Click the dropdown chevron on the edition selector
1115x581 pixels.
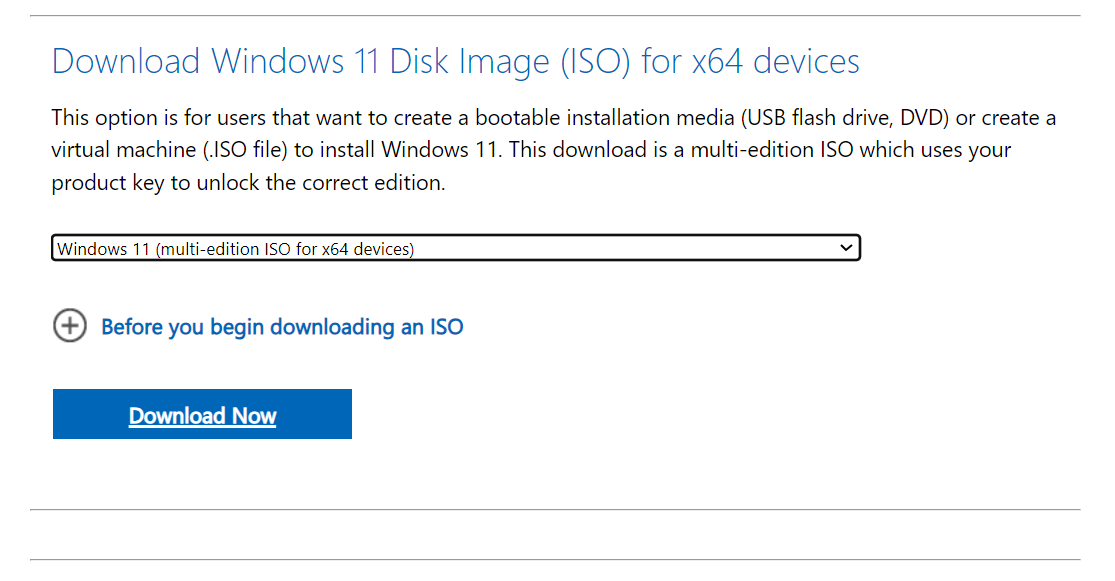click(x=845, y=247)
